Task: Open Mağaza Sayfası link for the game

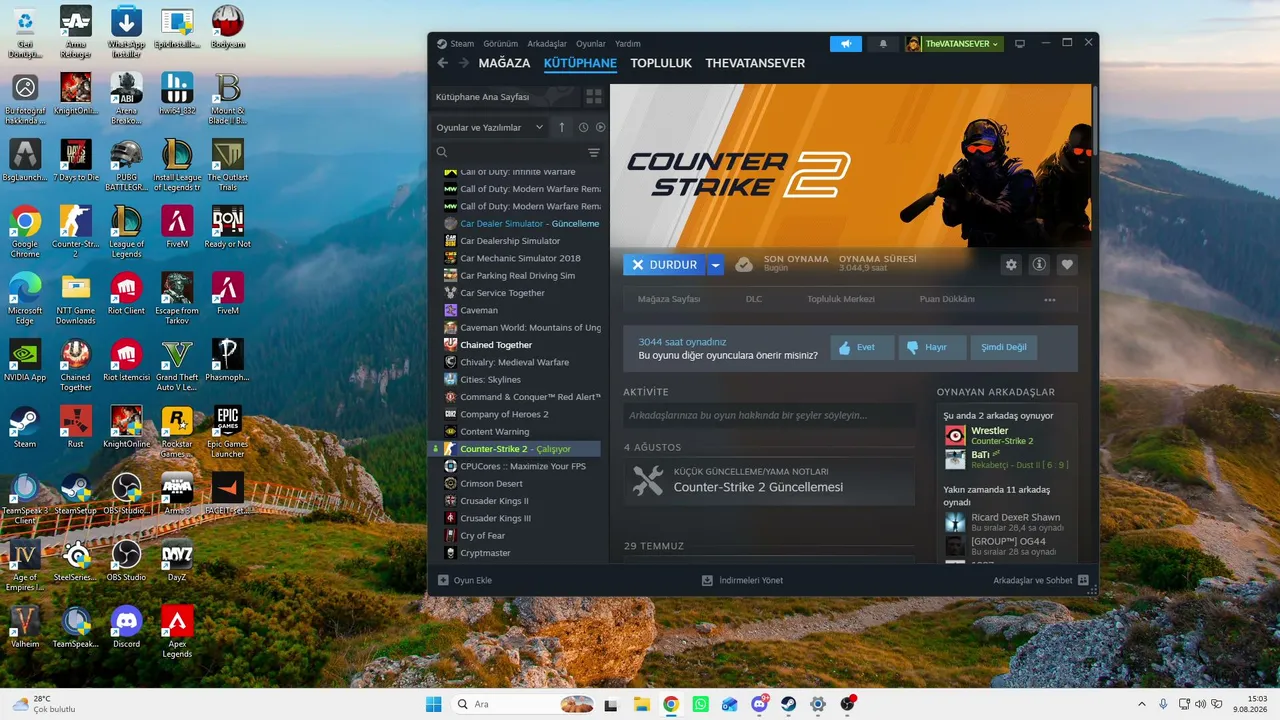Action: (x=669, y=299)
